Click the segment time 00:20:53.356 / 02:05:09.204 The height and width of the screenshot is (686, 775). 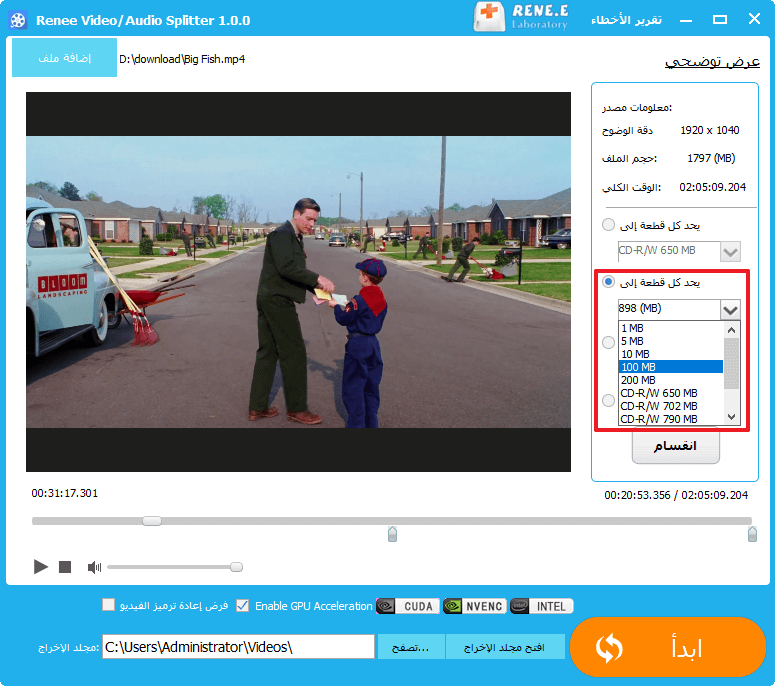click(x=676, y=495)
